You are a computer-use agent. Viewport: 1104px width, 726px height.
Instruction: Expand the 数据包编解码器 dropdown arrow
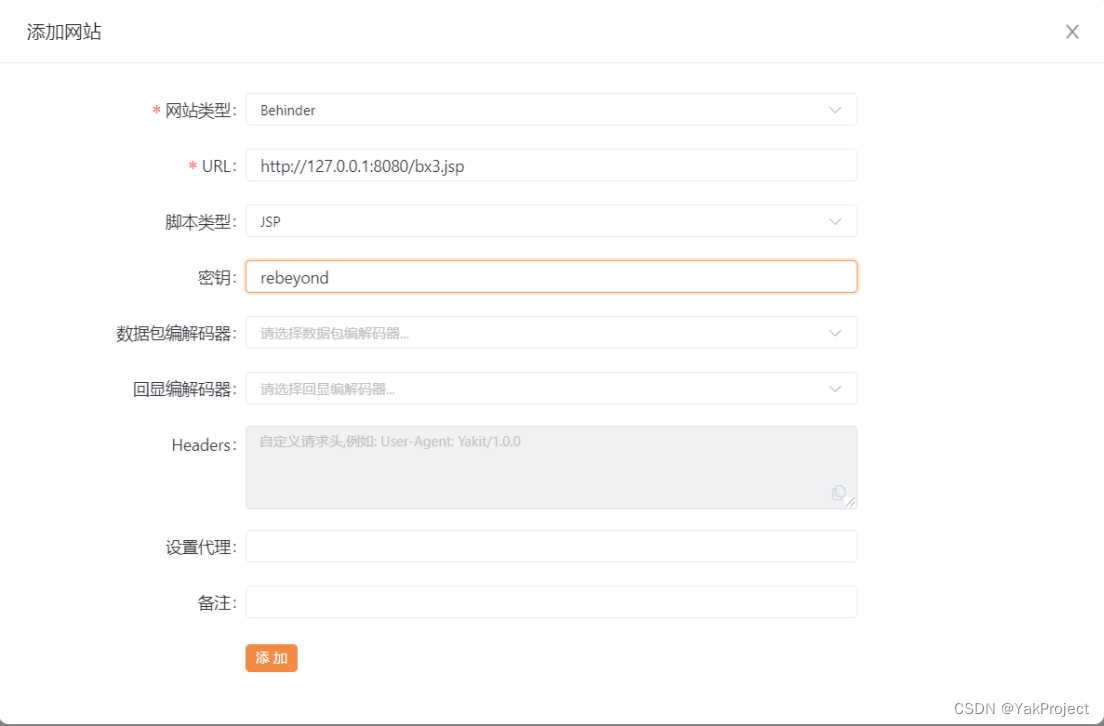coord(835,332)
